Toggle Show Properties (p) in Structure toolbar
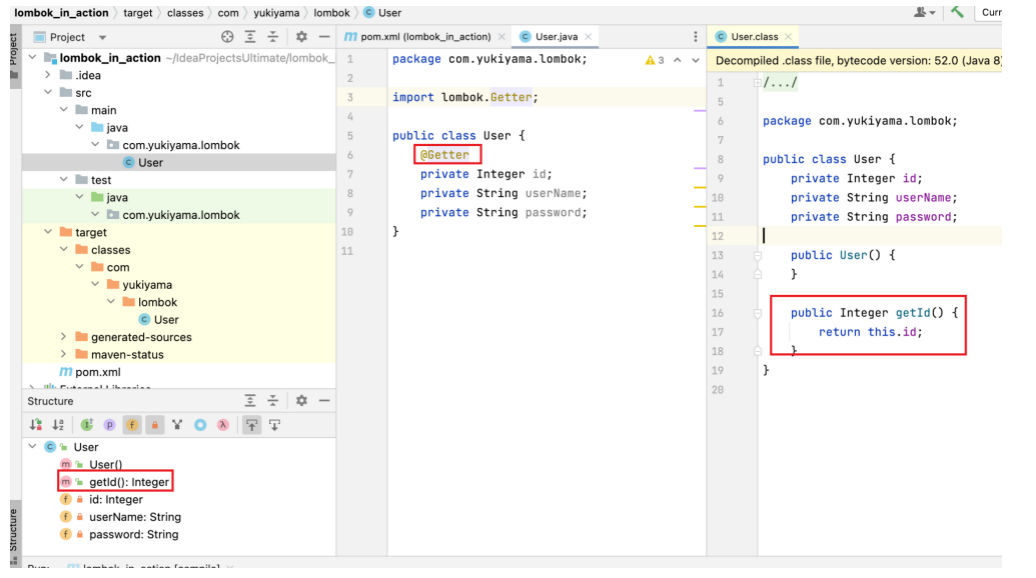Image resolution: width=1036 pixels, height=578 pixels. coord(109,425)
